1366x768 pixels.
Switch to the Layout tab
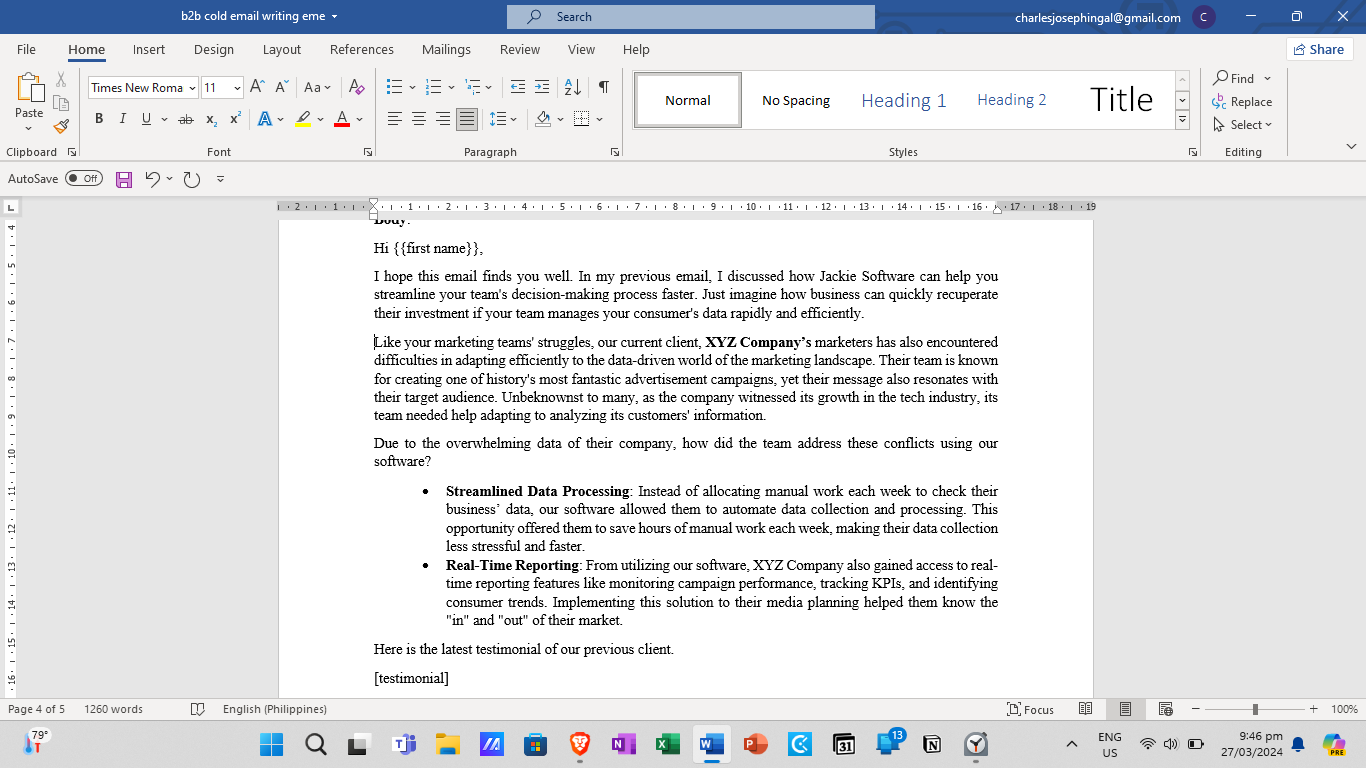282,49
